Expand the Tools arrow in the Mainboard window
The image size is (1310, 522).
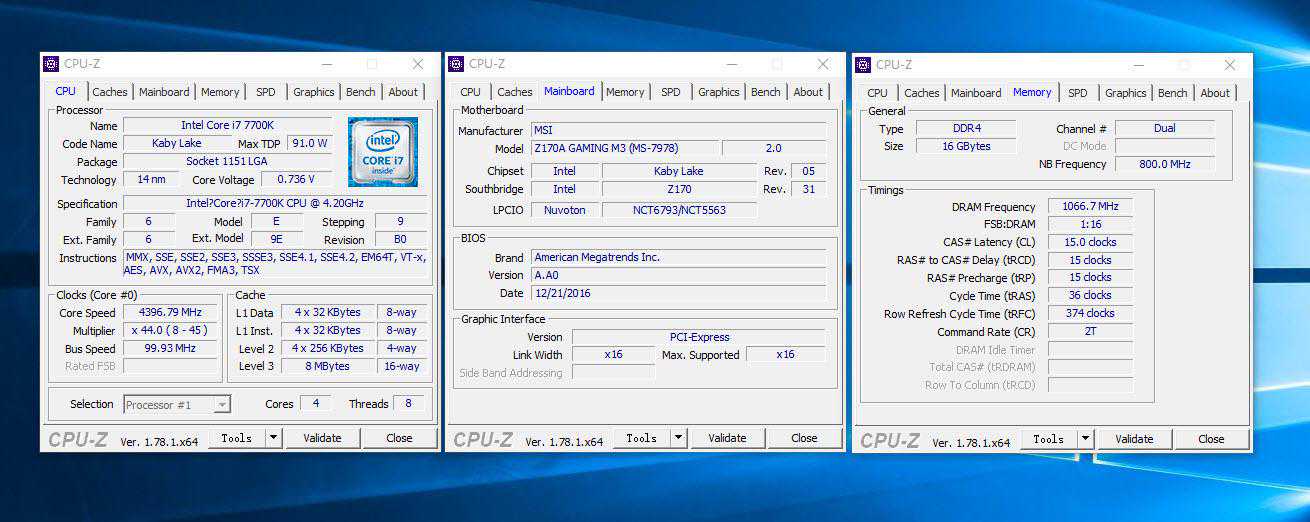click(x=678, y=438)
